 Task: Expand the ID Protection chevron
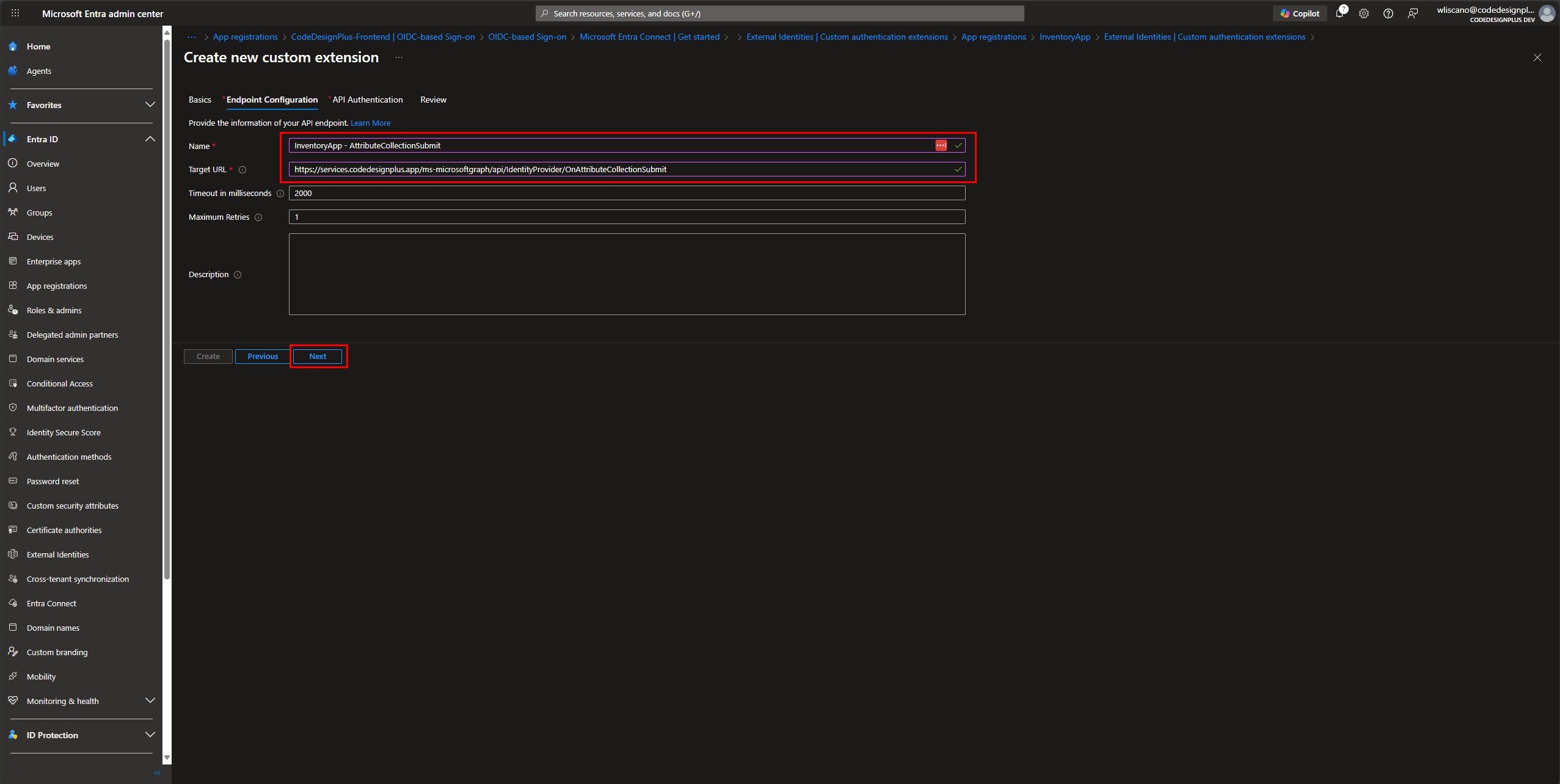[x=150, y=735]
